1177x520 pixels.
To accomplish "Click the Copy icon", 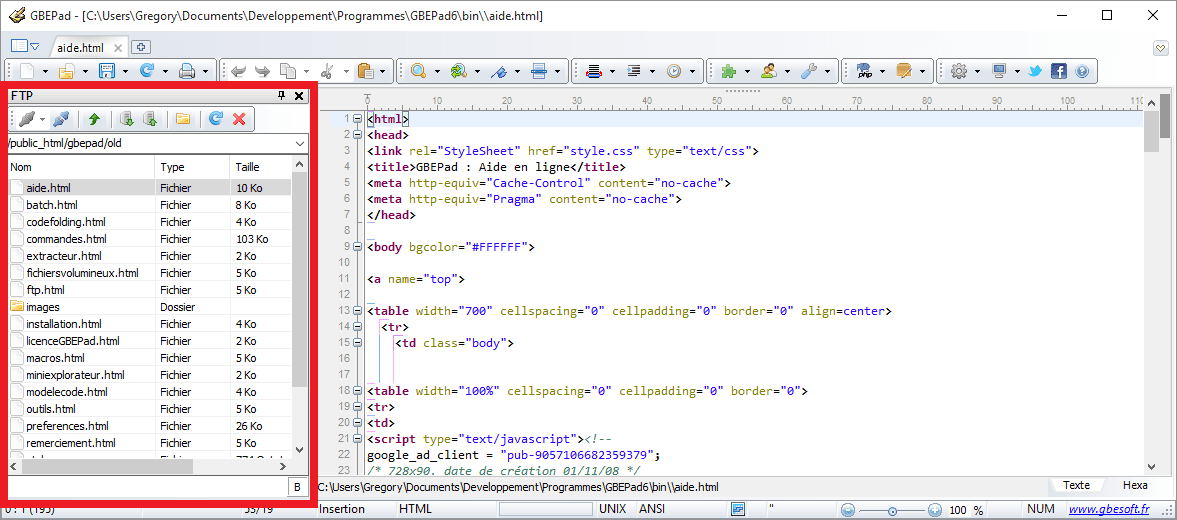I will click(x=287, y=71).
